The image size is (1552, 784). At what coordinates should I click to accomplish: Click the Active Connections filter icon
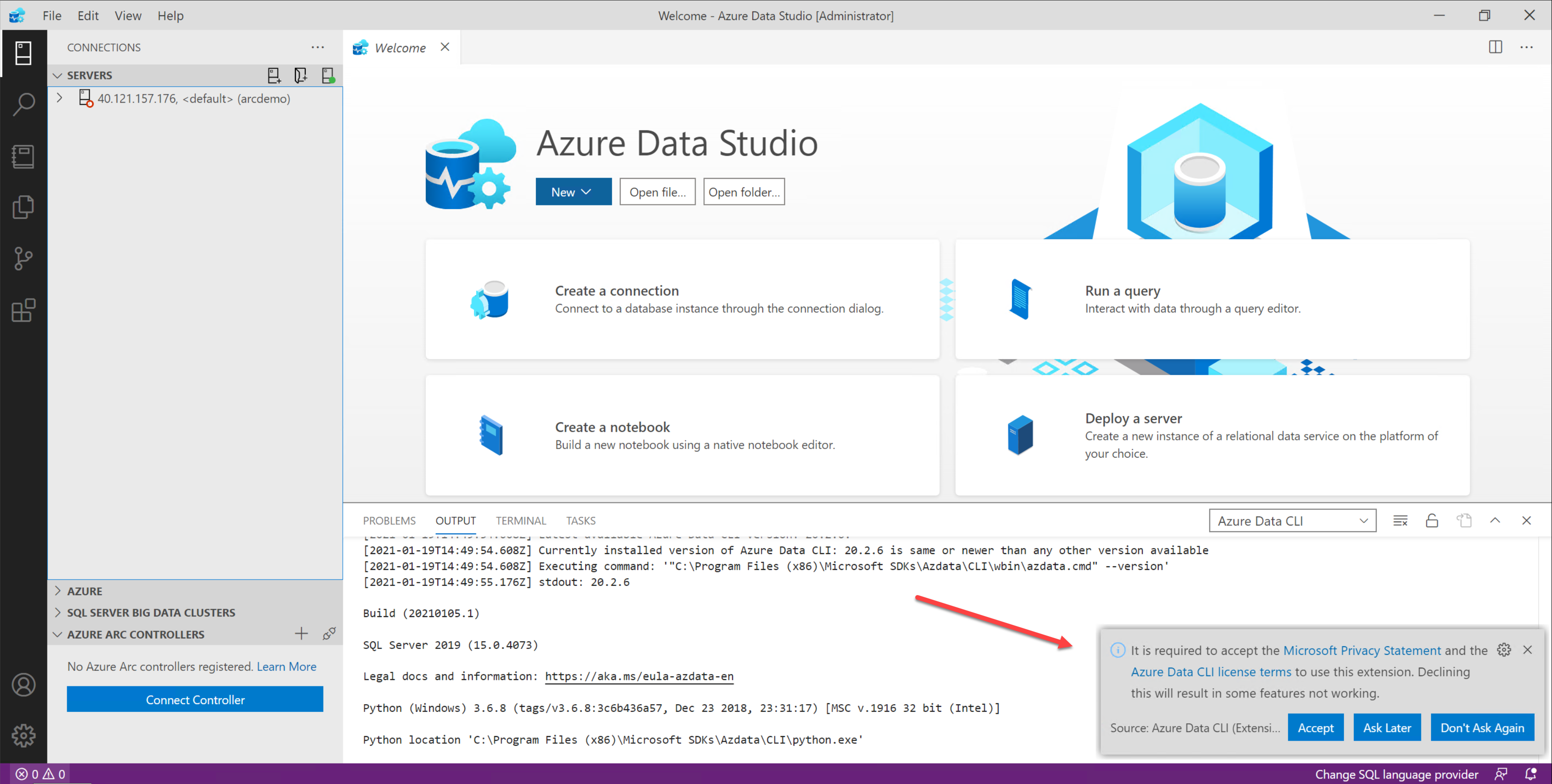328,75
